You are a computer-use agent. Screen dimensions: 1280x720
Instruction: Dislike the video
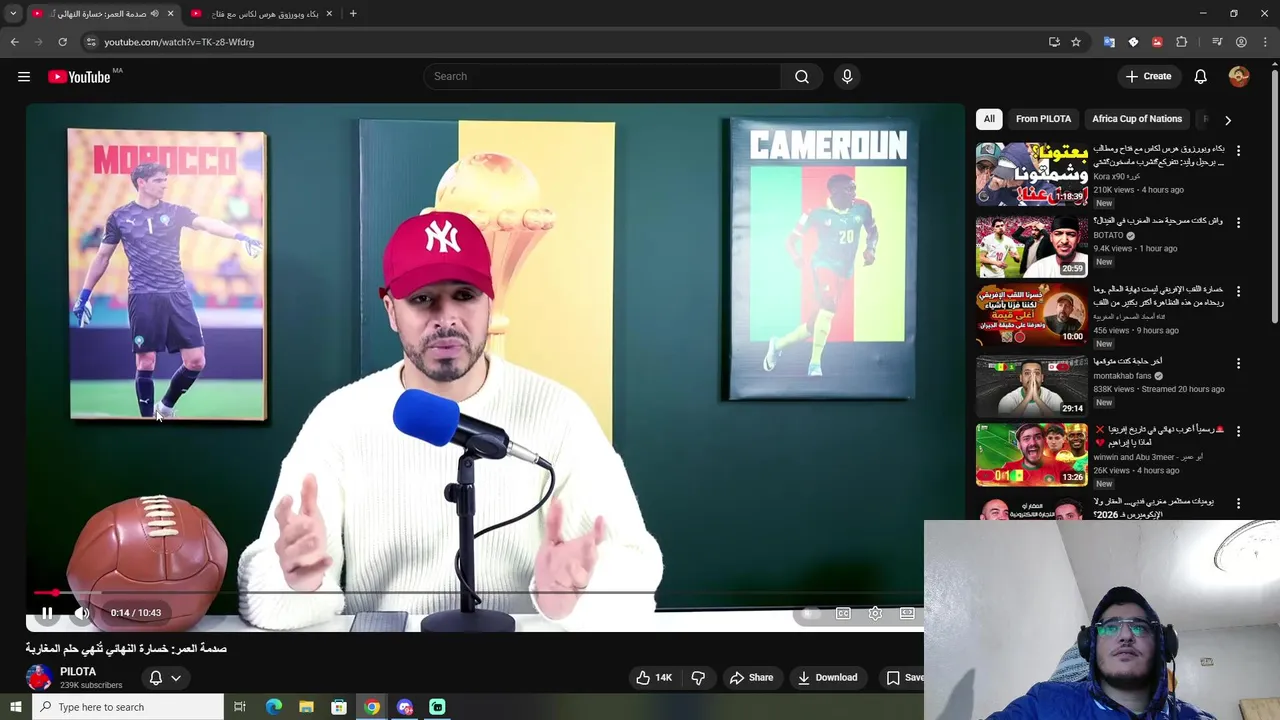coord(698,678)
